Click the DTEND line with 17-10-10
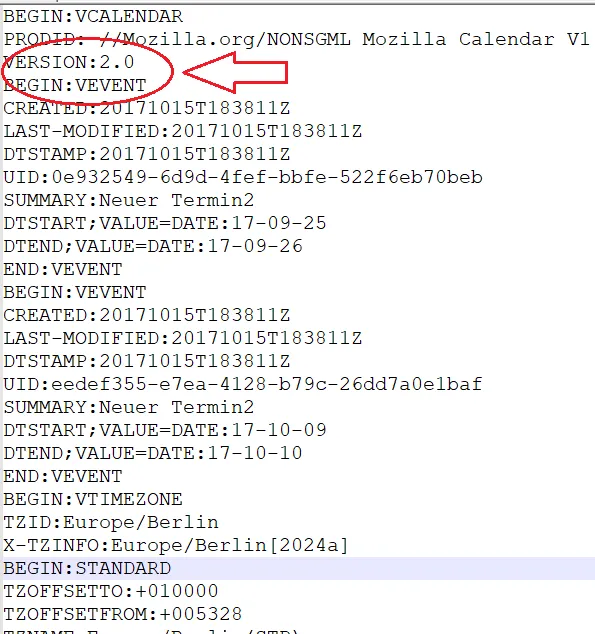 [x=153, y=453]
